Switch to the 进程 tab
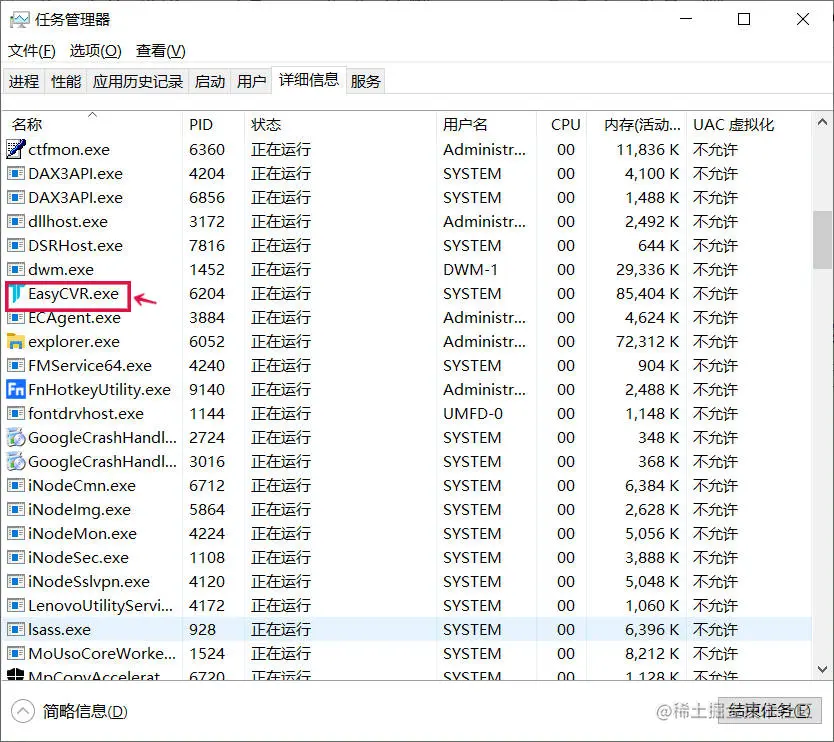 [24, 81]
